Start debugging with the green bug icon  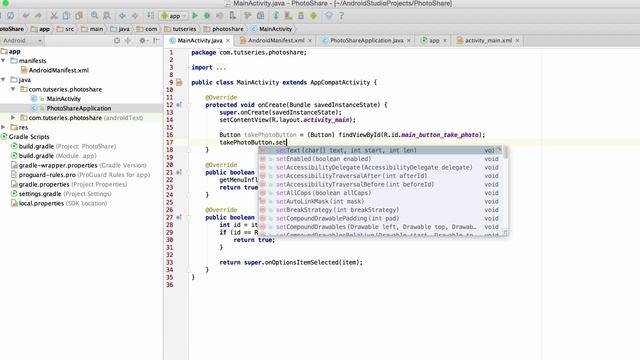207,16
